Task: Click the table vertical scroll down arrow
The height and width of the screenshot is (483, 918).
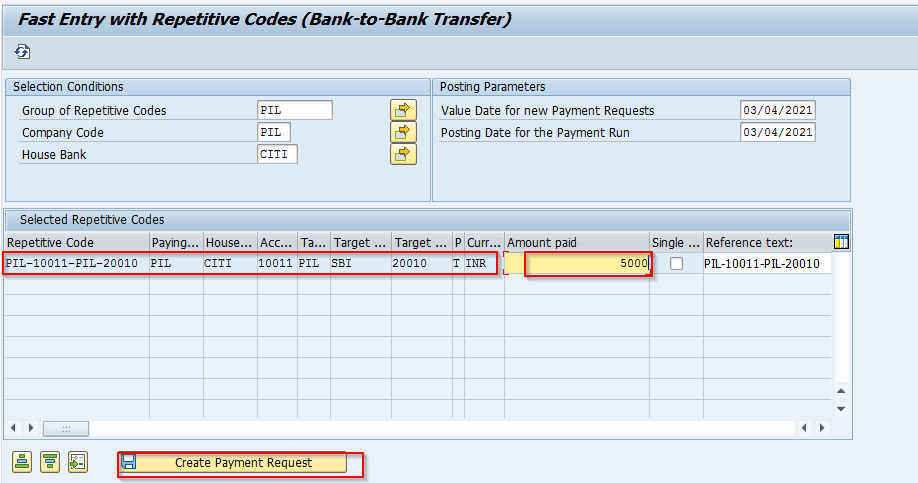Action: [x=841, y=409]
